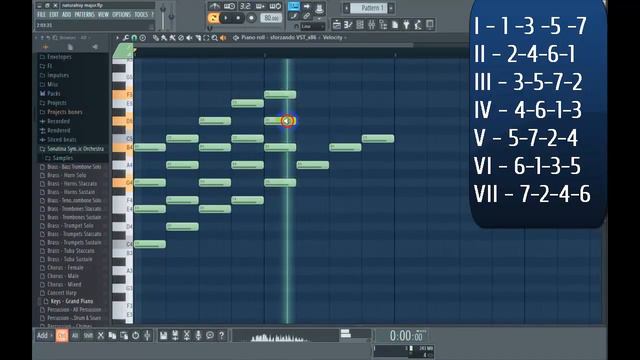Open the Pattern 1 selector
Viewport: 640px width, 360px height.
tap(369, 8)
